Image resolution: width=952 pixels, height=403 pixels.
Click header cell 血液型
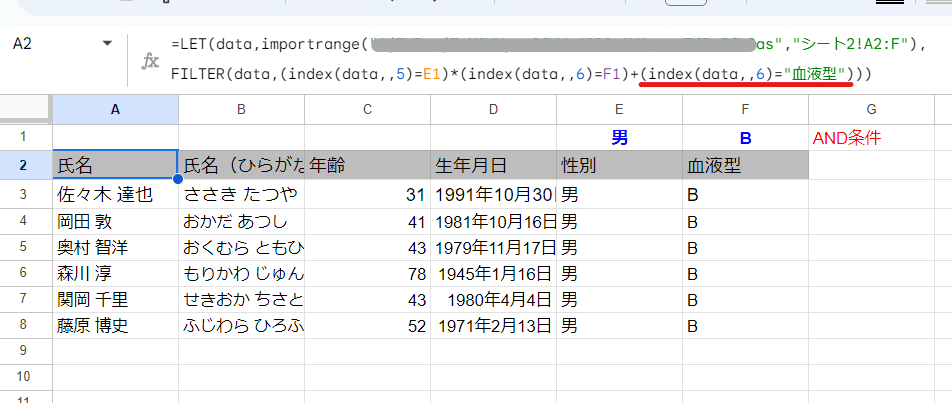(745, 165)
